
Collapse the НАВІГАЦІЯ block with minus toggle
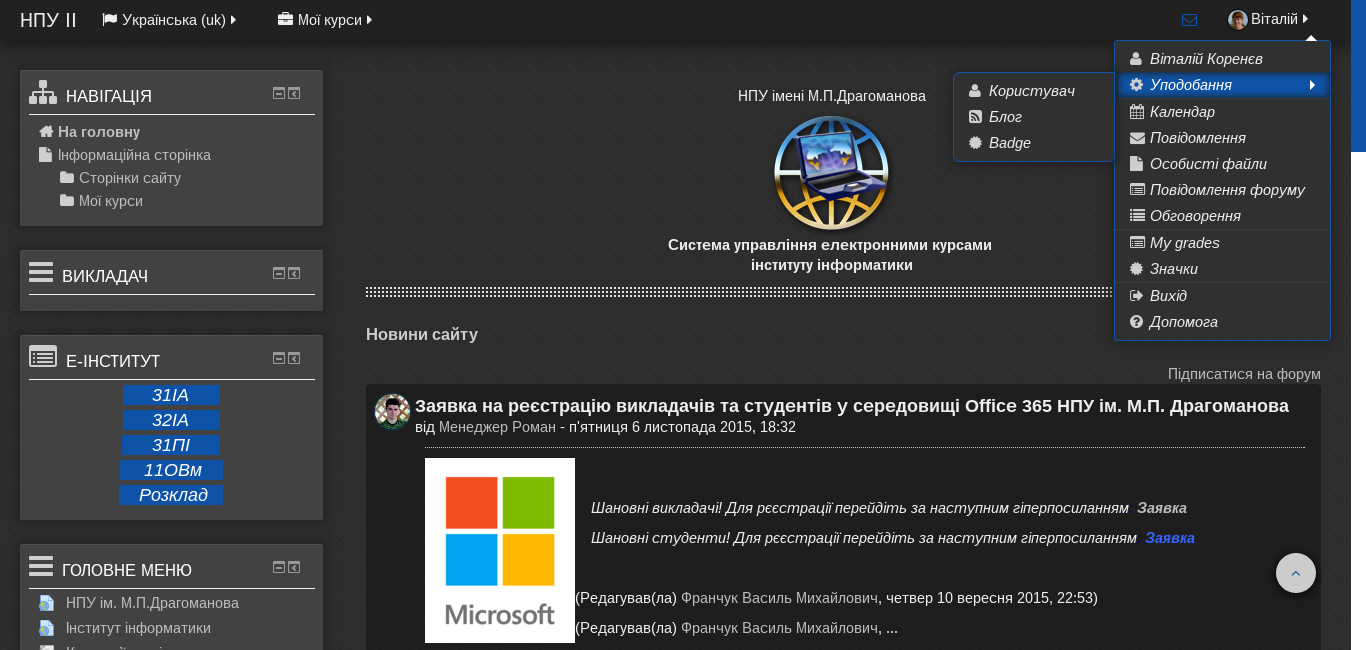tap(277, 92)
